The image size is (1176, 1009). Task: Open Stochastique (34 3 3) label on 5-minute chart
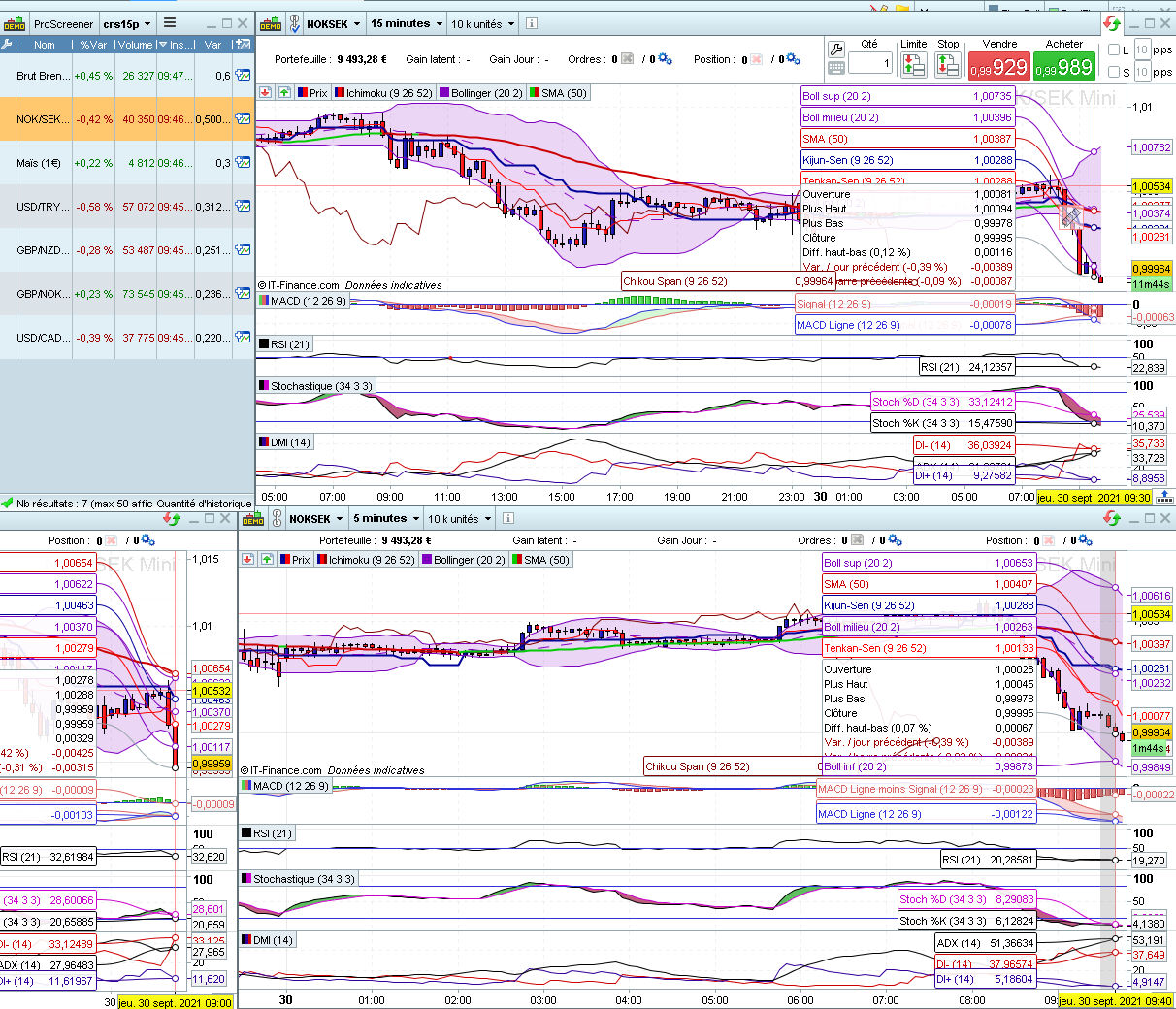coord(298,879)
